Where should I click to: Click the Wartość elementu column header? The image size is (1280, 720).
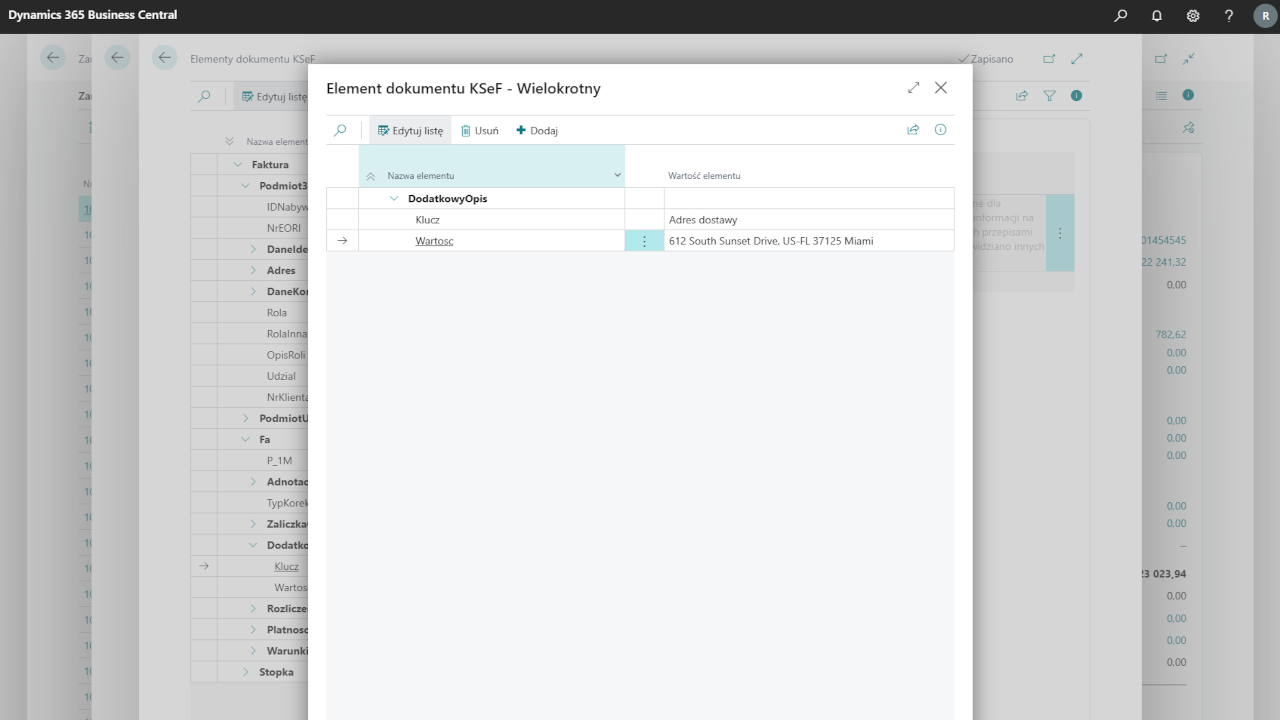pos(704,176)
